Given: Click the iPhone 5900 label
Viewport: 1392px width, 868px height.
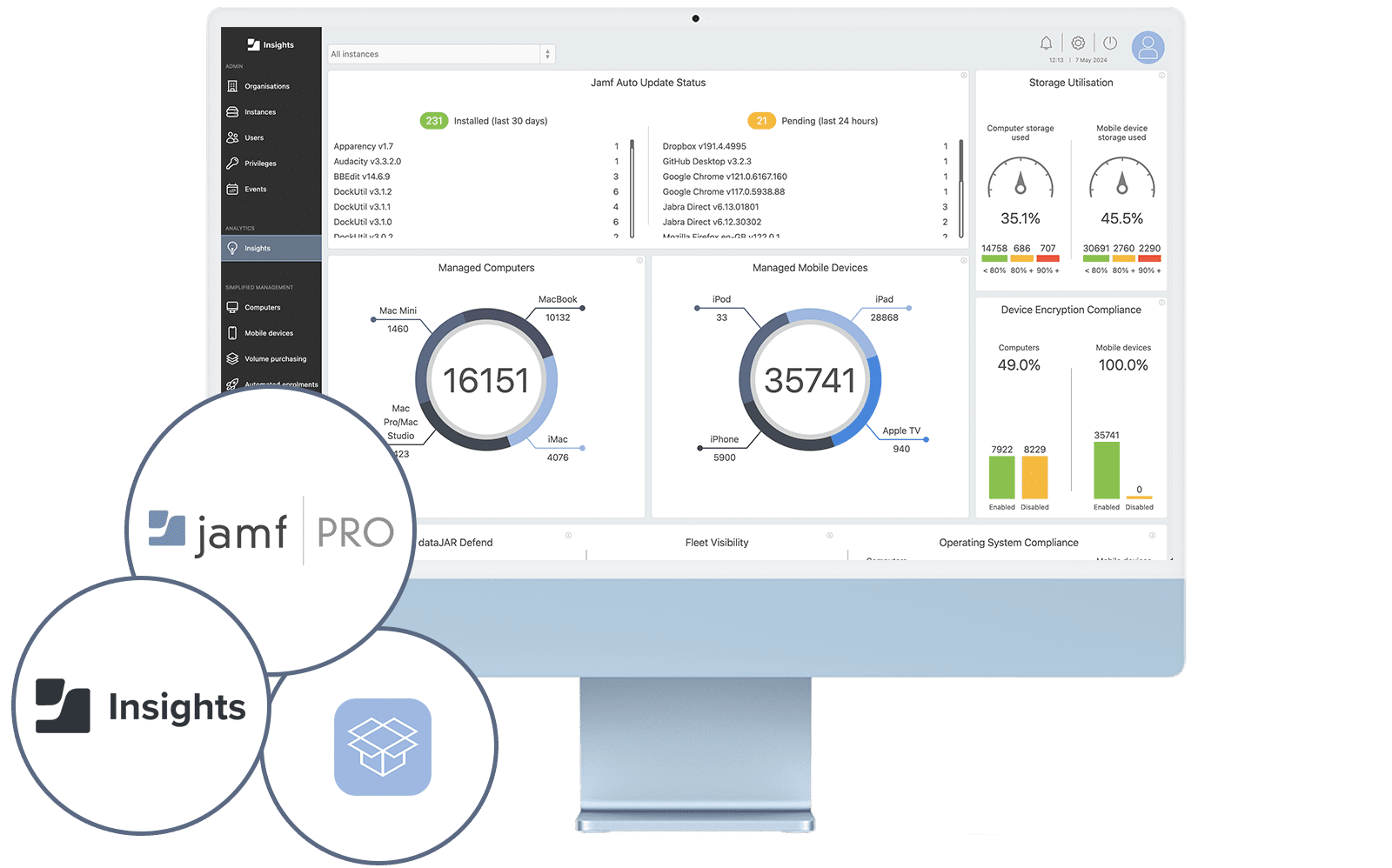Looking at the screenshot, I should (x=725, y=448).
